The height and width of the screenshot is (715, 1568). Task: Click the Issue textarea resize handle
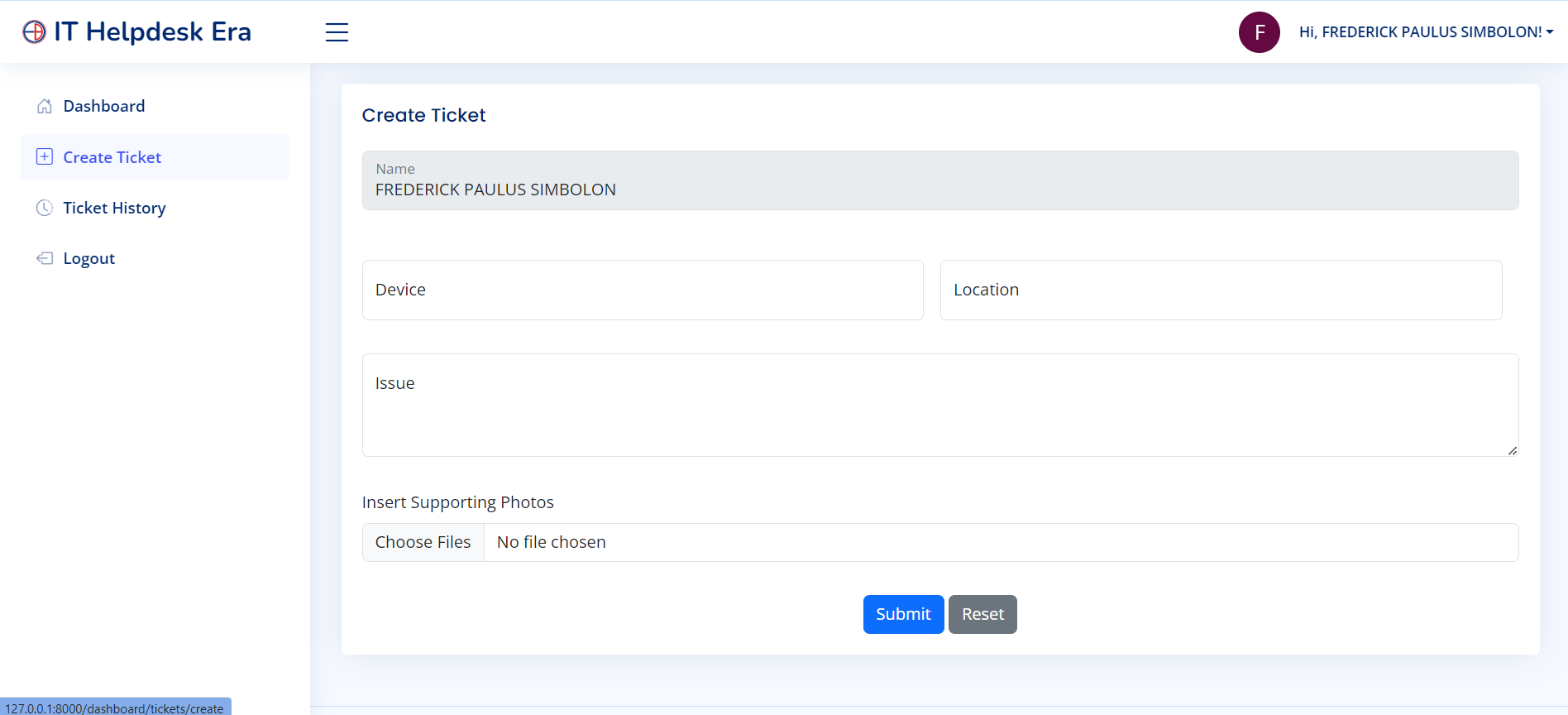1512,450
